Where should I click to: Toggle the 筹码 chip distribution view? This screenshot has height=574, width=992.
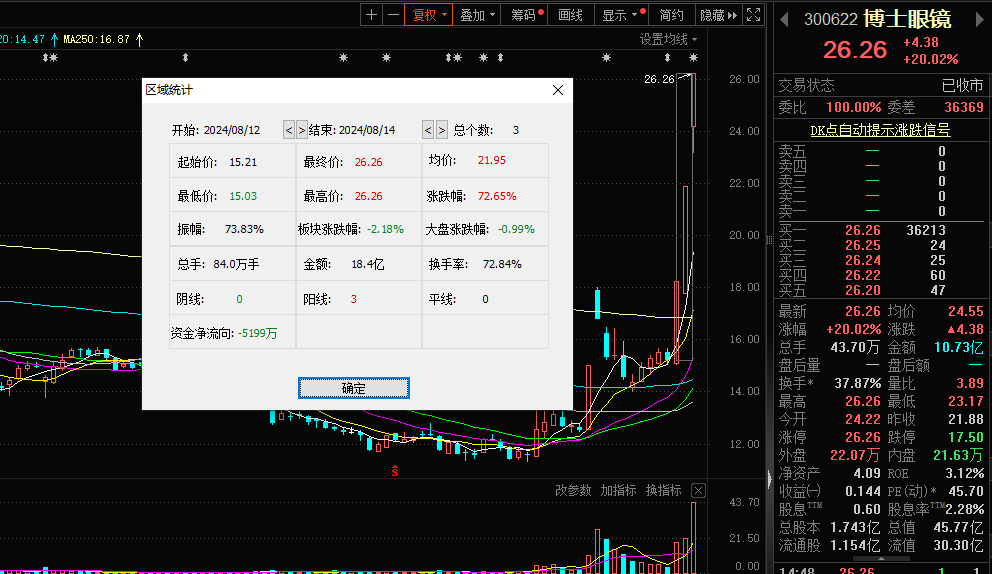click(x=526, y=15)
